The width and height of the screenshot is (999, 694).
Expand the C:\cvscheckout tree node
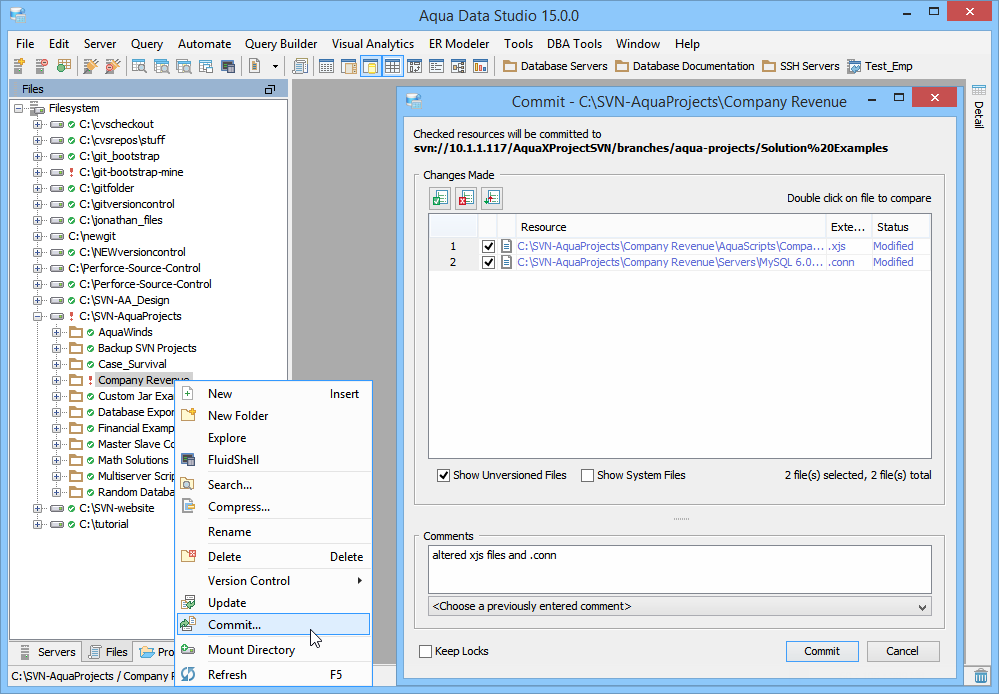point(38,124)
